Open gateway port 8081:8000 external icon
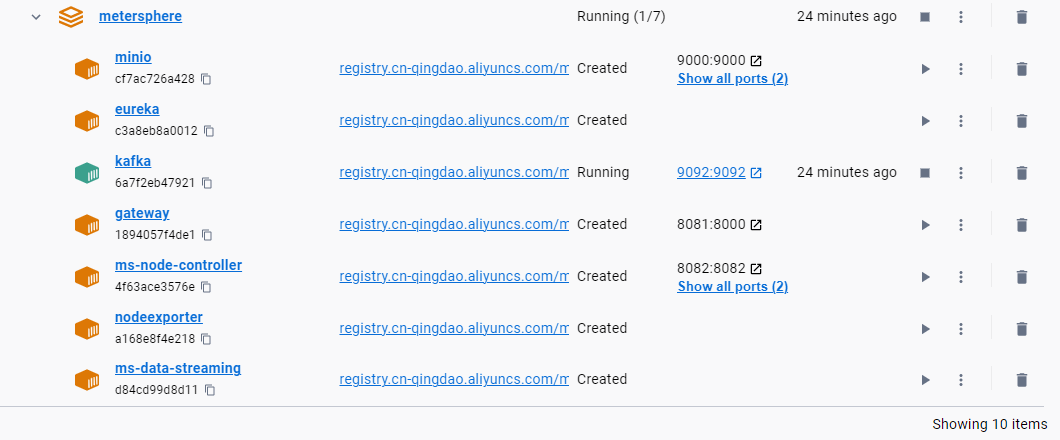Viewport: 1060px width, 440px height. coord(756,224)
